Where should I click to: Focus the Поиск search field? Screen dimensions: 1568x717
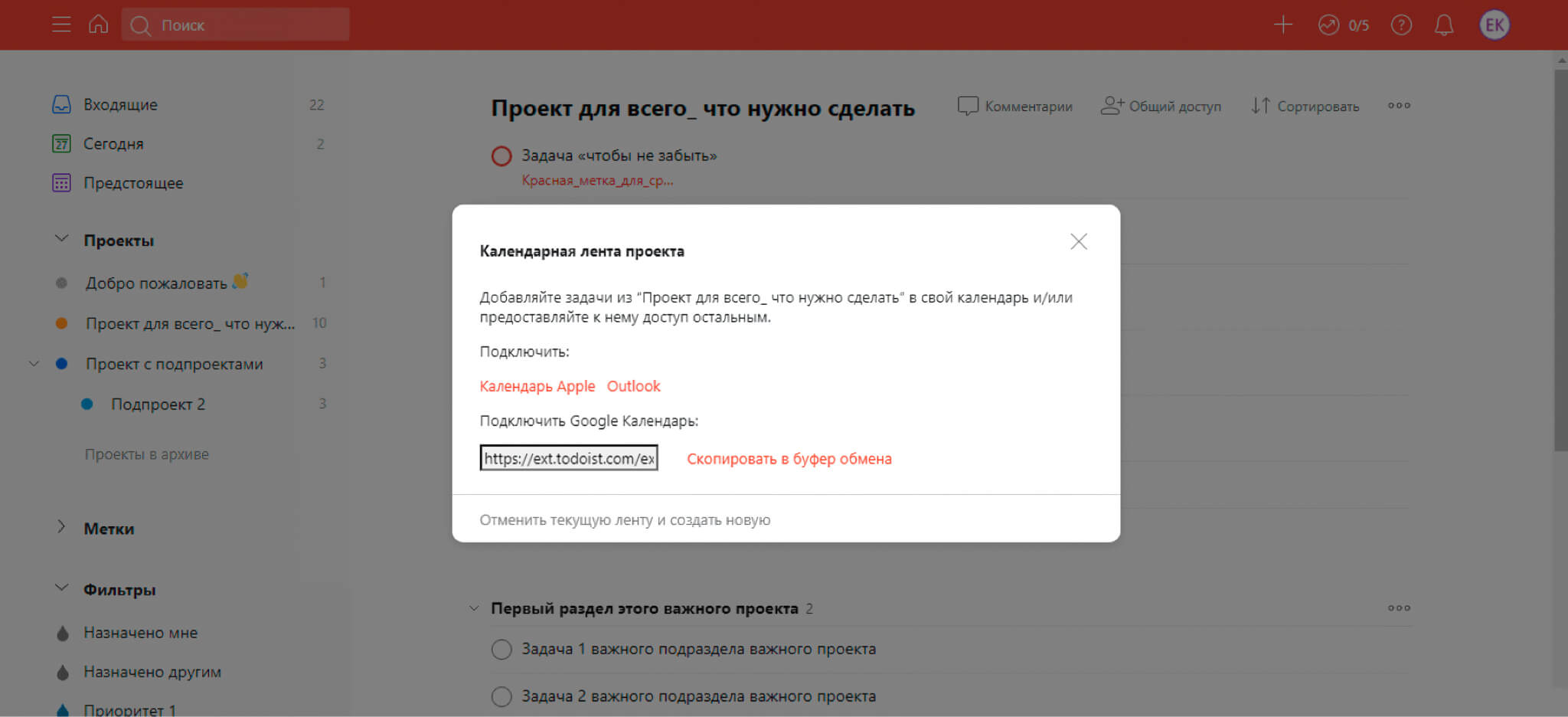point(236,25)
